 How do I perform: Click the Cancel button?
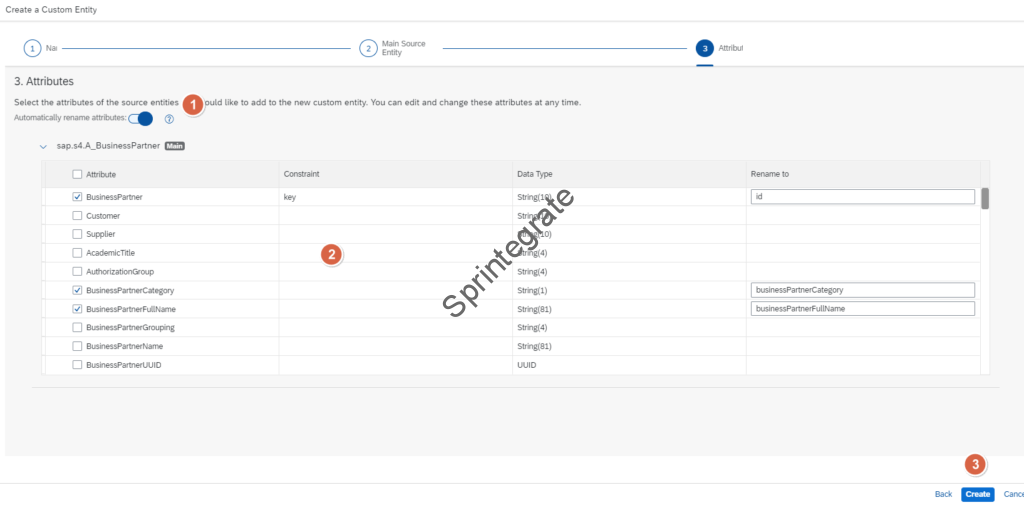point(1012,494)
